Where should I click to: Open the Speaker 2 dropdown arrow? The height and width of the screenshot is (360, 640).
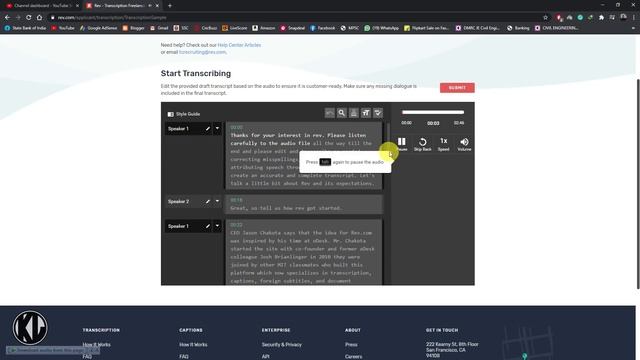click(217, 201)
